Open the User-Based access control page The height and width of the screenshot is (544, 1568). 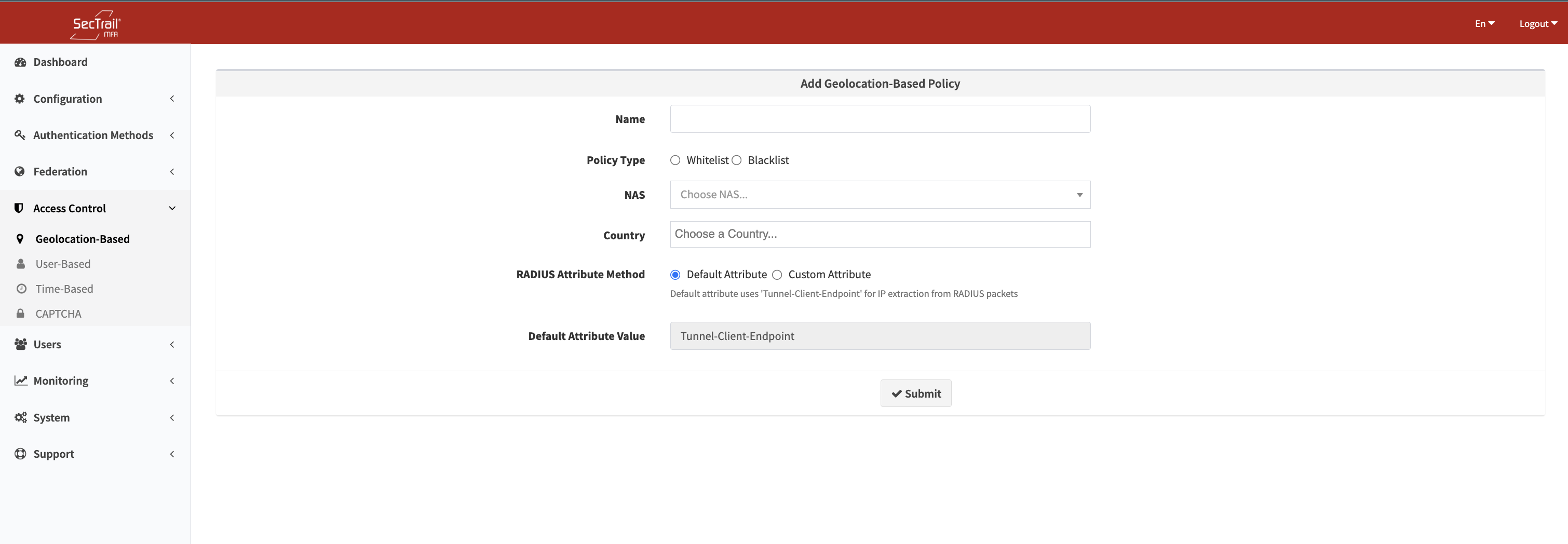tap(63, 264)
